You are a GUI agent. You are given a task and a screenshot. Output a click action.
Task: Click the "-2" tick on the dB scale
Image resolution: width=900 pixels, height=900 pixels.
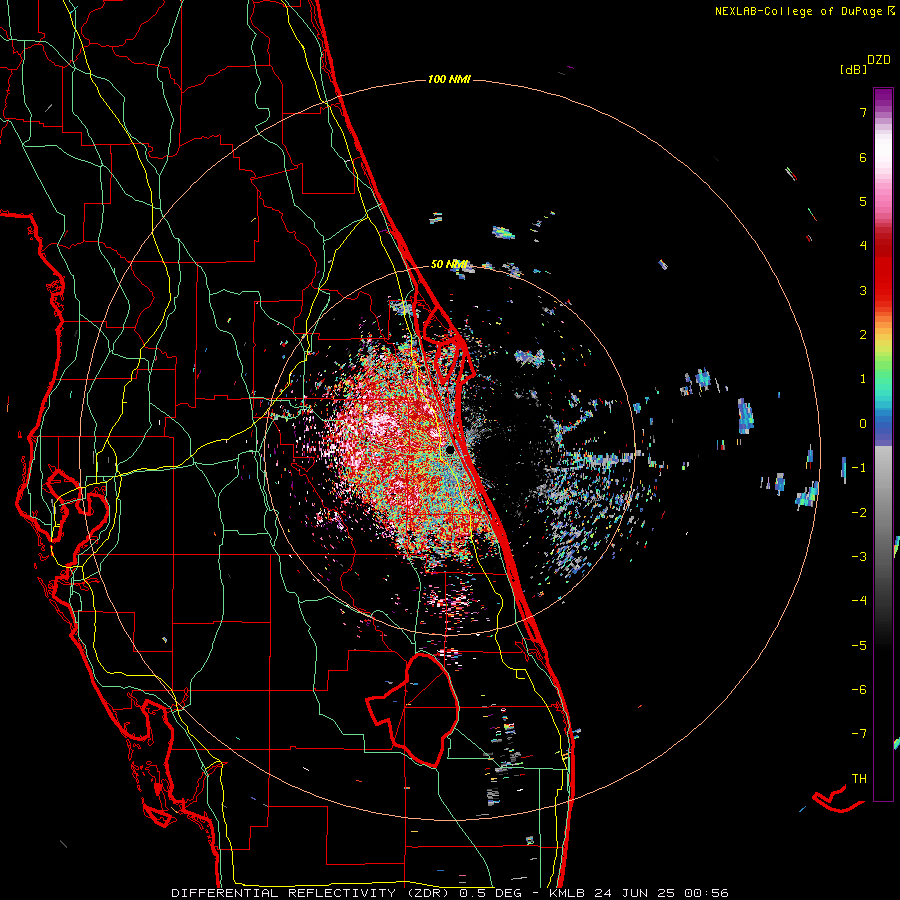(859, 512)
